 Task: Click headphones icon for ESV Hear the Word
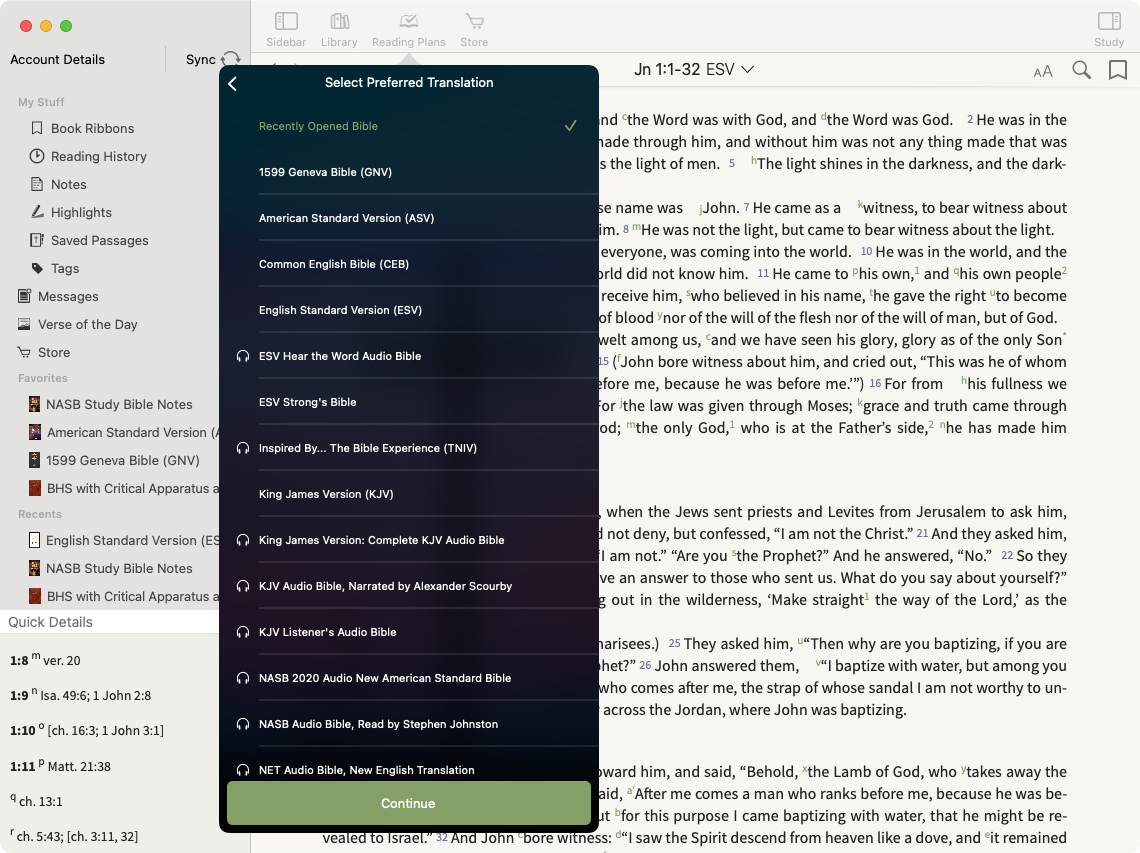click(x=243, y=356)
